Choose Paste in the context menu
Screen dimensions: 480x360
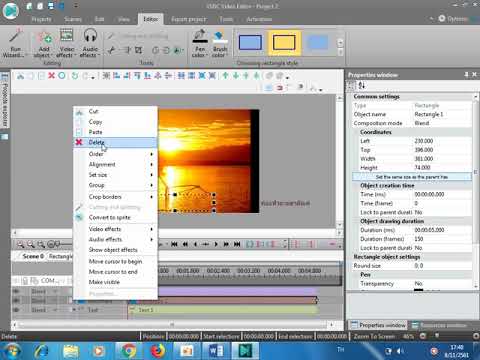[115, 132]
